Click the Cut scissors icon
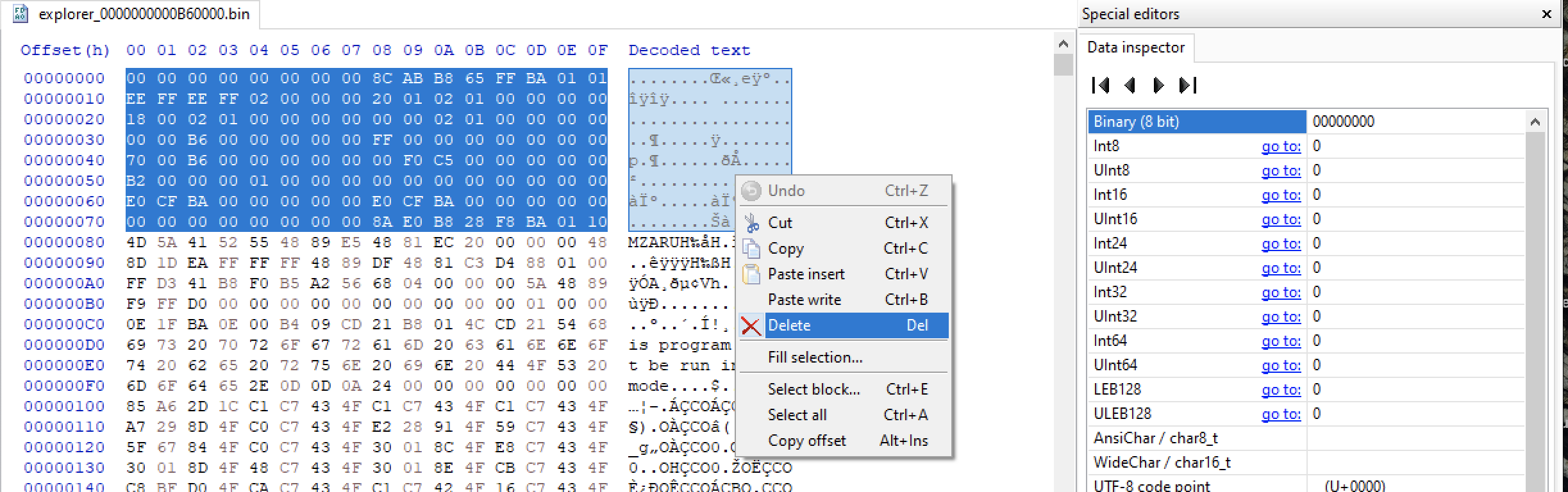 pyautogui.click(x=751, y=223)
